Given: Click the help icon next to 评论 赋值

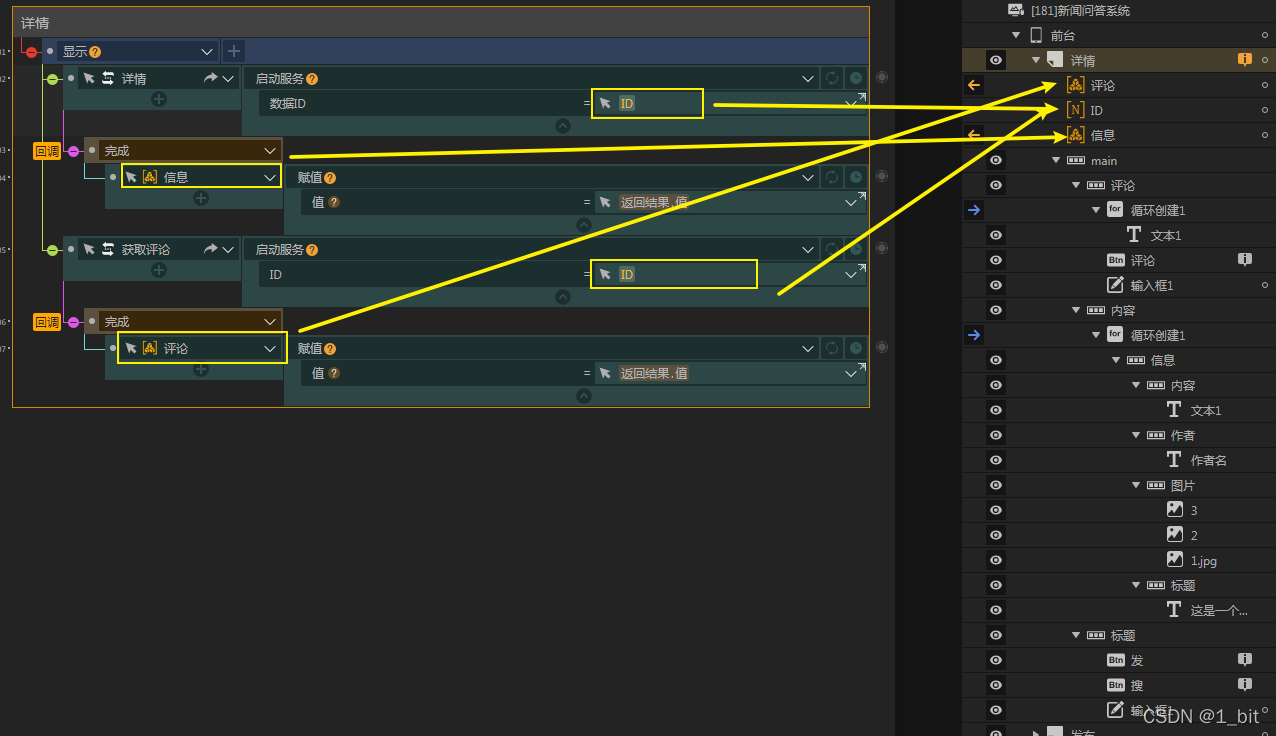Looking at the screenshot, I should click(330, 349).
